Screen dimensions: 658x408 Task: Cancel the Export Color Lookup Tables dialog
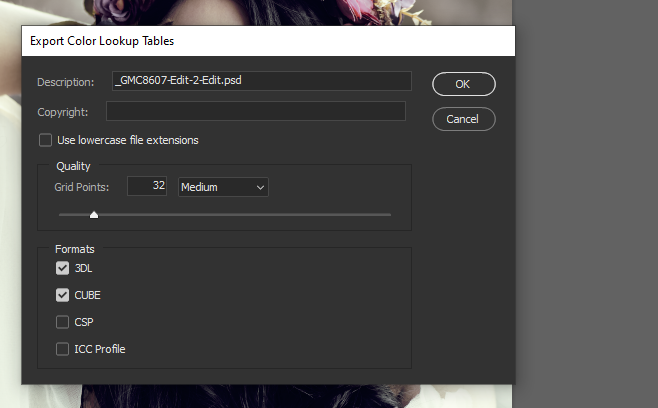pos(464,119)
